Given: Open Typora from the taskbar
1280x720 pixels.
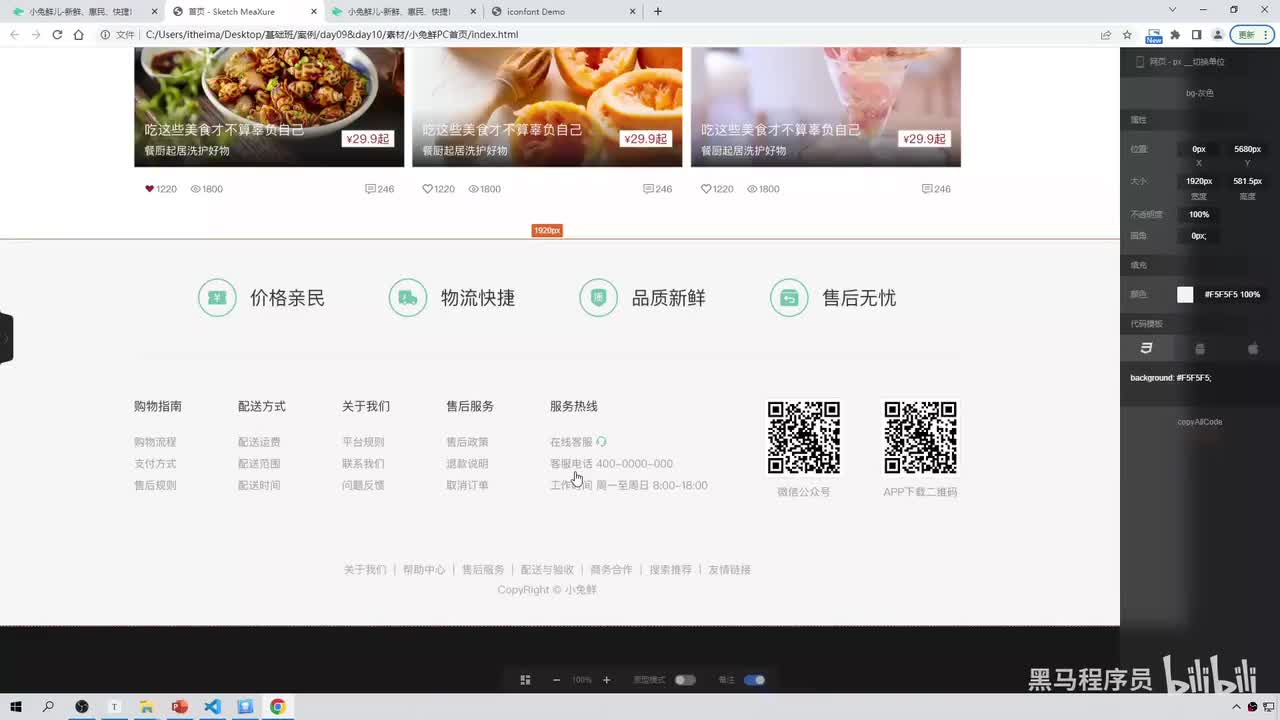Looking at the screenshot, I should pyautogui.click(x=114, y=707).
